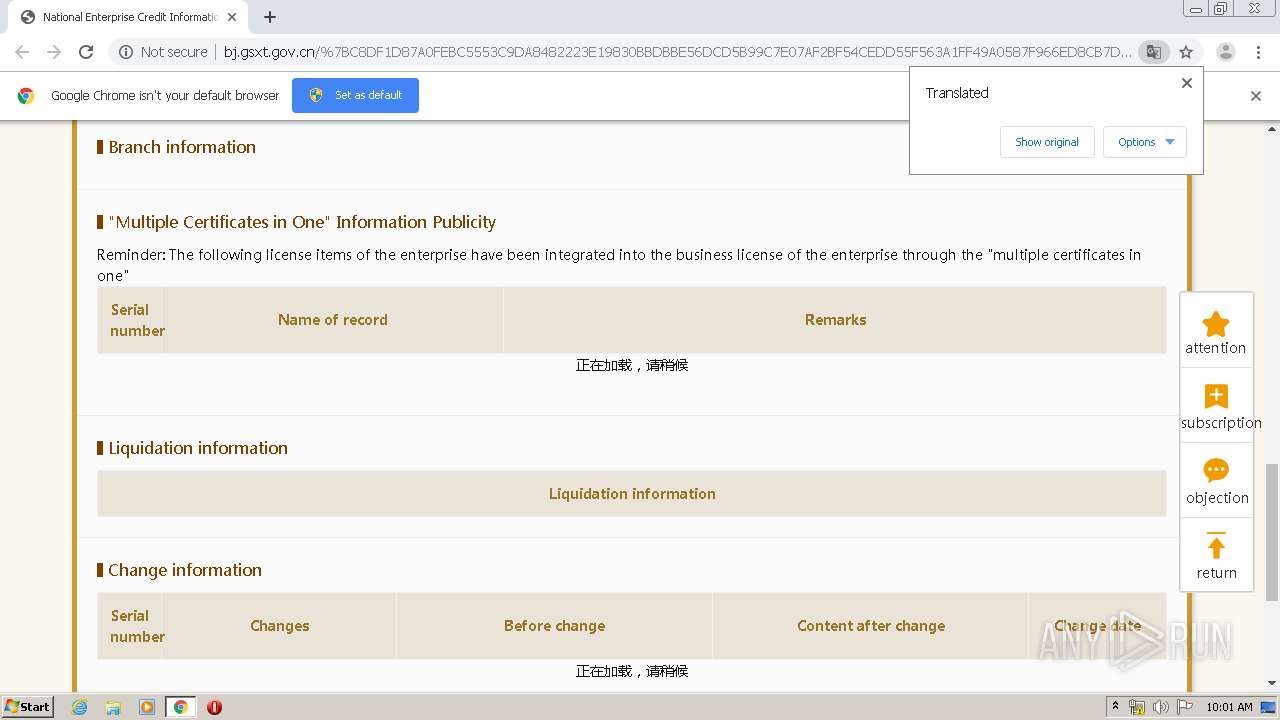Bookmark this page with the star icon
The width and height of the screenshot is (1280, 720).
point(1186,52)
